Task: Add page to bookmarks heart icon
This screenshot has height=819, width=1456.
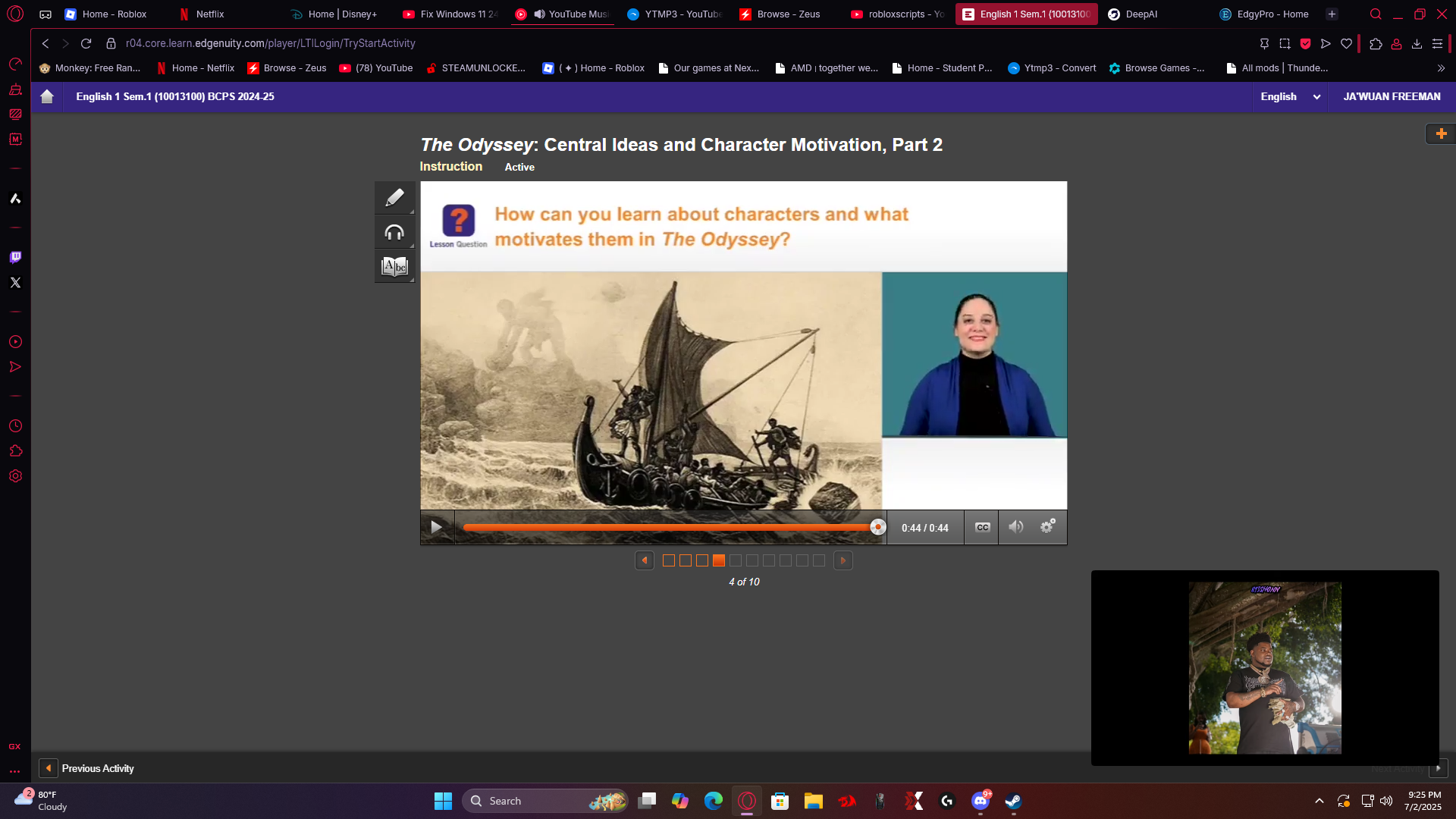Action: pos(1346,43)
